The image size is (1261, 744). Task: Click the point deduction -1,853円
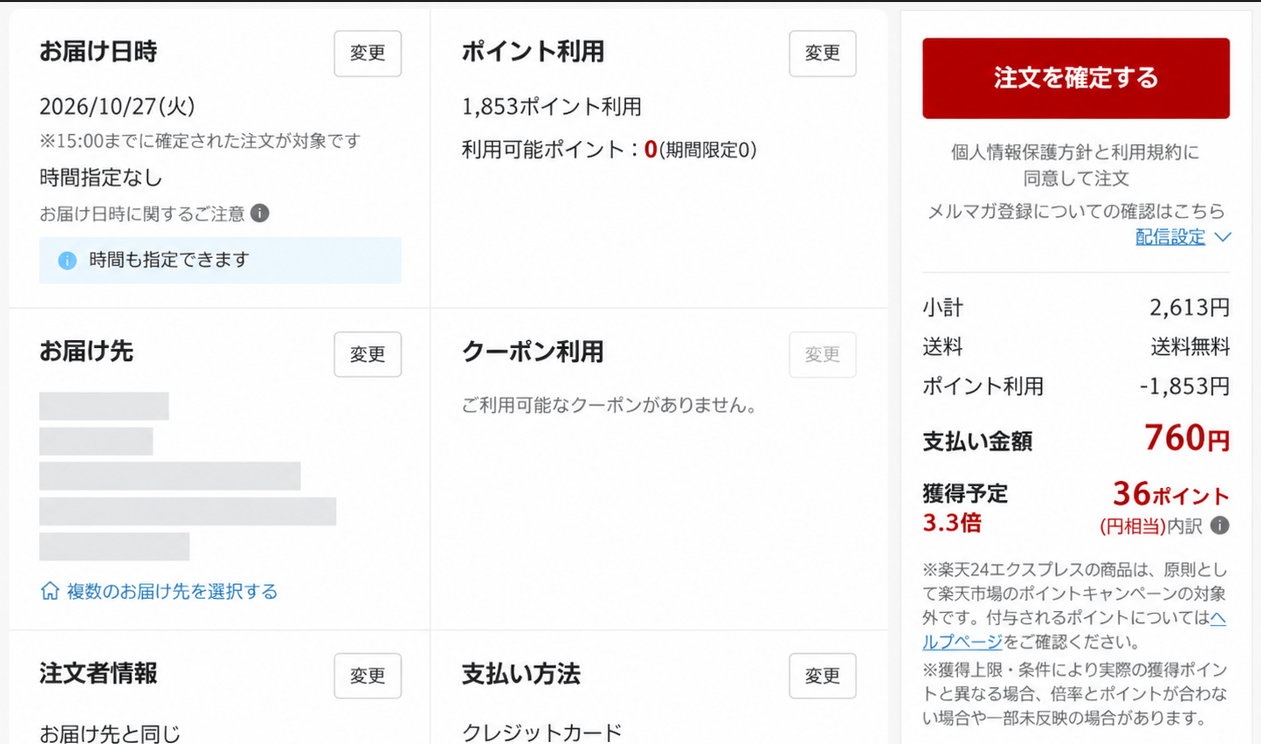[x=1185, y=386]
